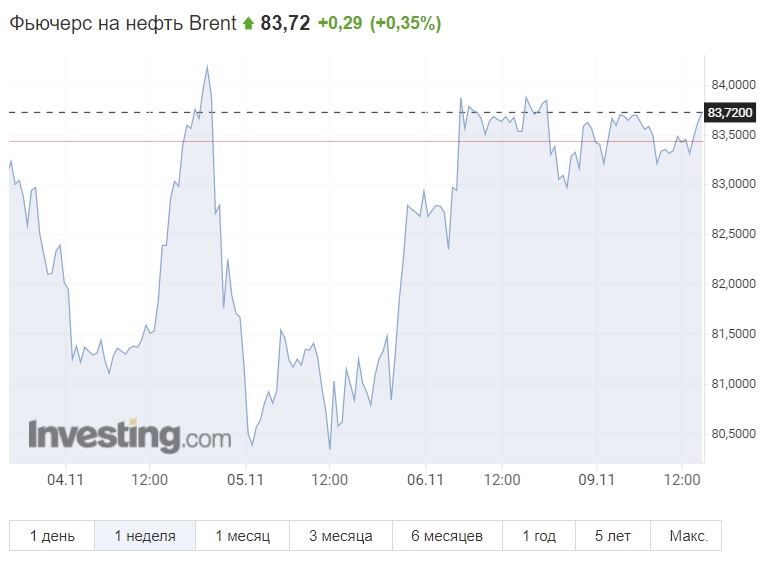
Task: Click the 80,5000 price axis label
Action: pyautogui.click(x=733, y=434)
